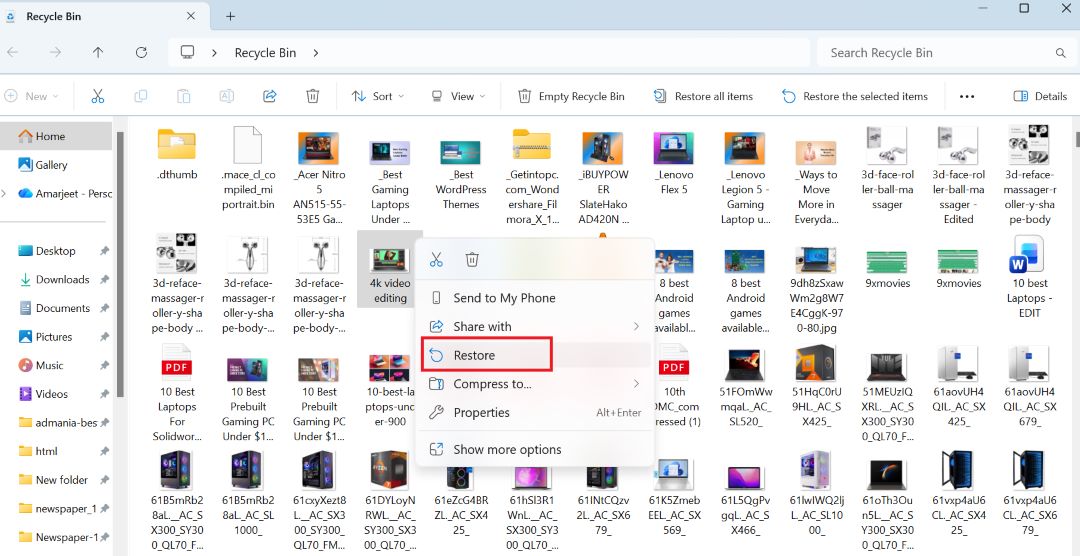Open Videos in the sidebar
The height and width of the screenshot is (556, 1080).
(52, 394)
